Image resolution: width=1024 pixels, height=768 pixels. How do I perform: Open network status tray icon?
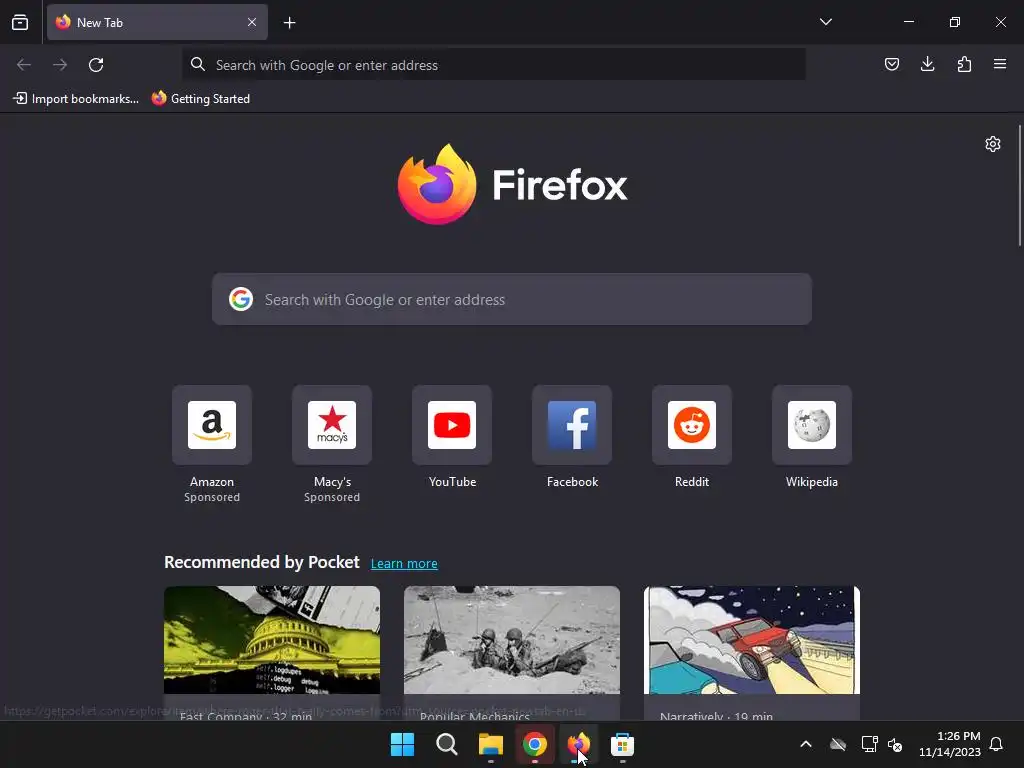tap(869, 744)
